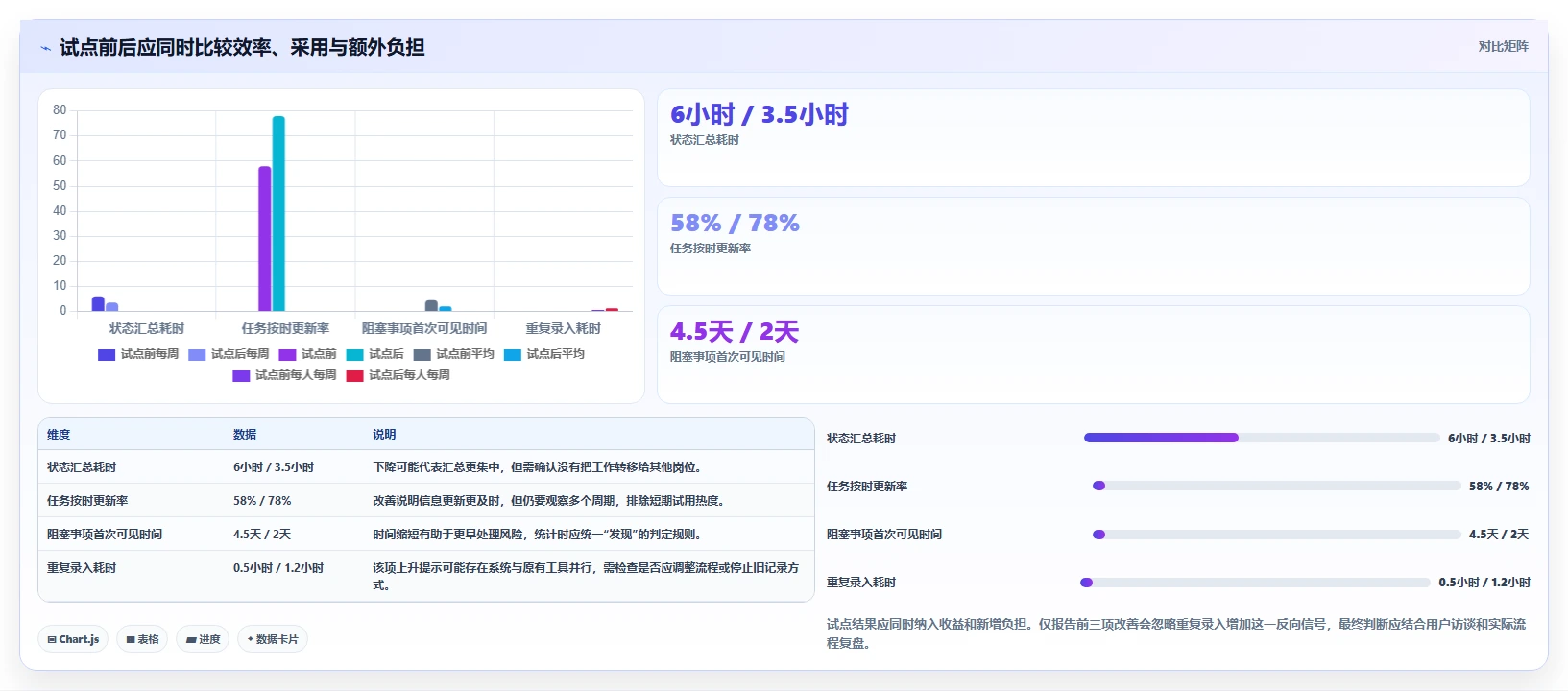This screenshot has height=691, width=1568.
Task: Open the 4.5天 / 2天 stat card
Action: [x=1093, y=355]
